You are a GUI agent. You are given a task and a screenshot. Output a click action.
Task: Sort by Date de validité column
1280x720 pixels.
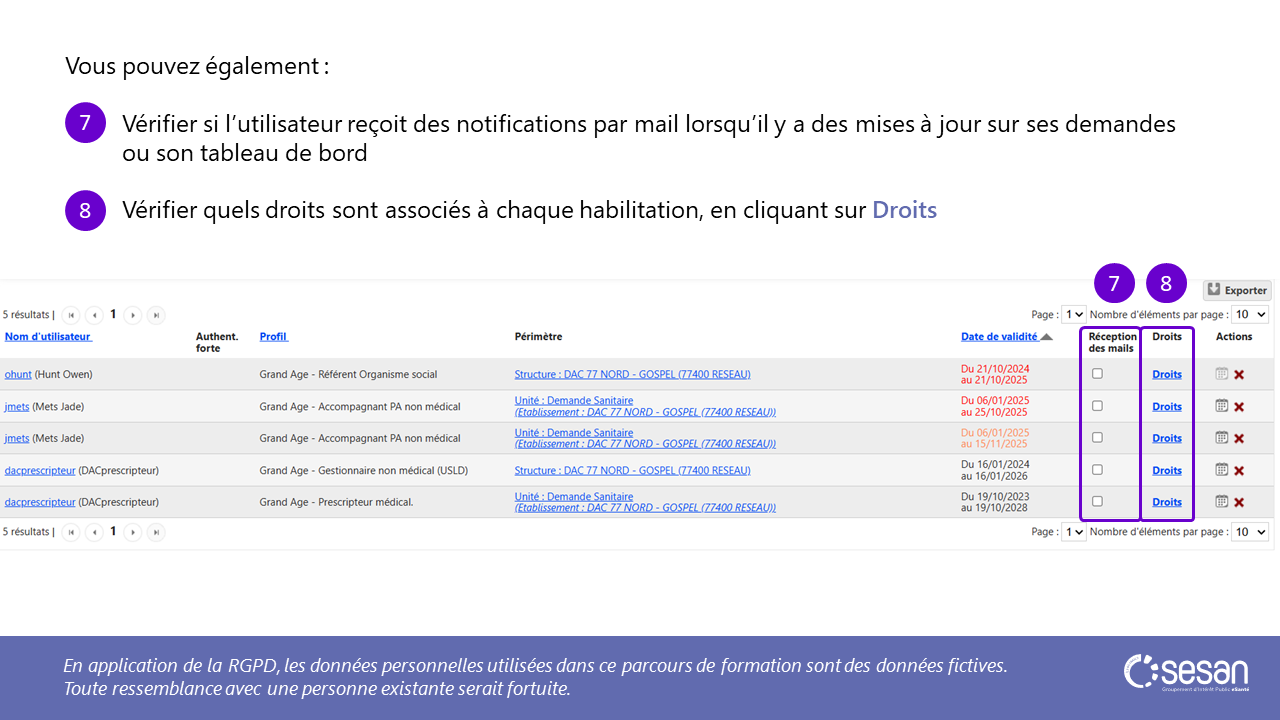point(999,337)
